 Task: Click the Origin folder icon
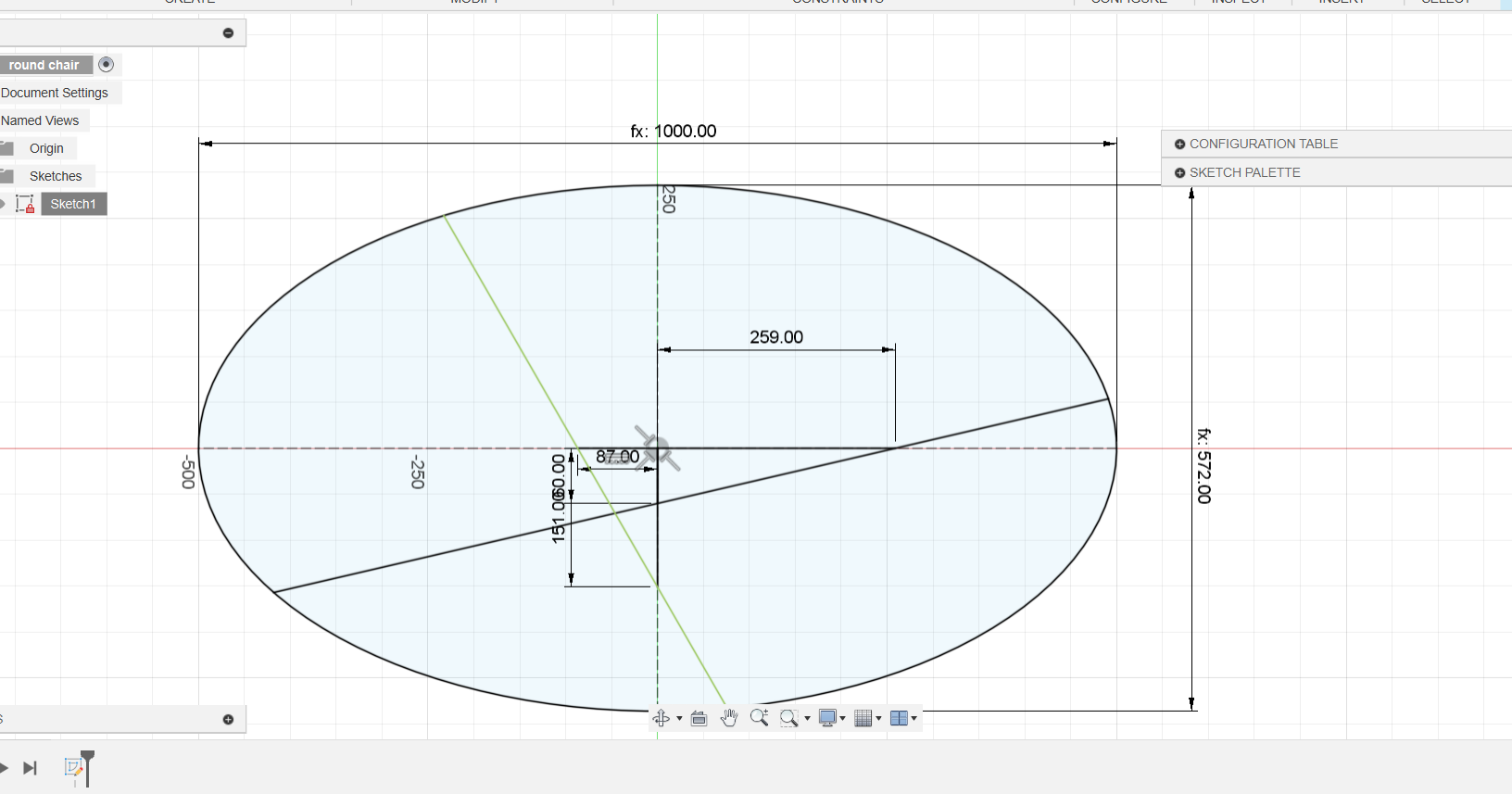coord(6,148)
